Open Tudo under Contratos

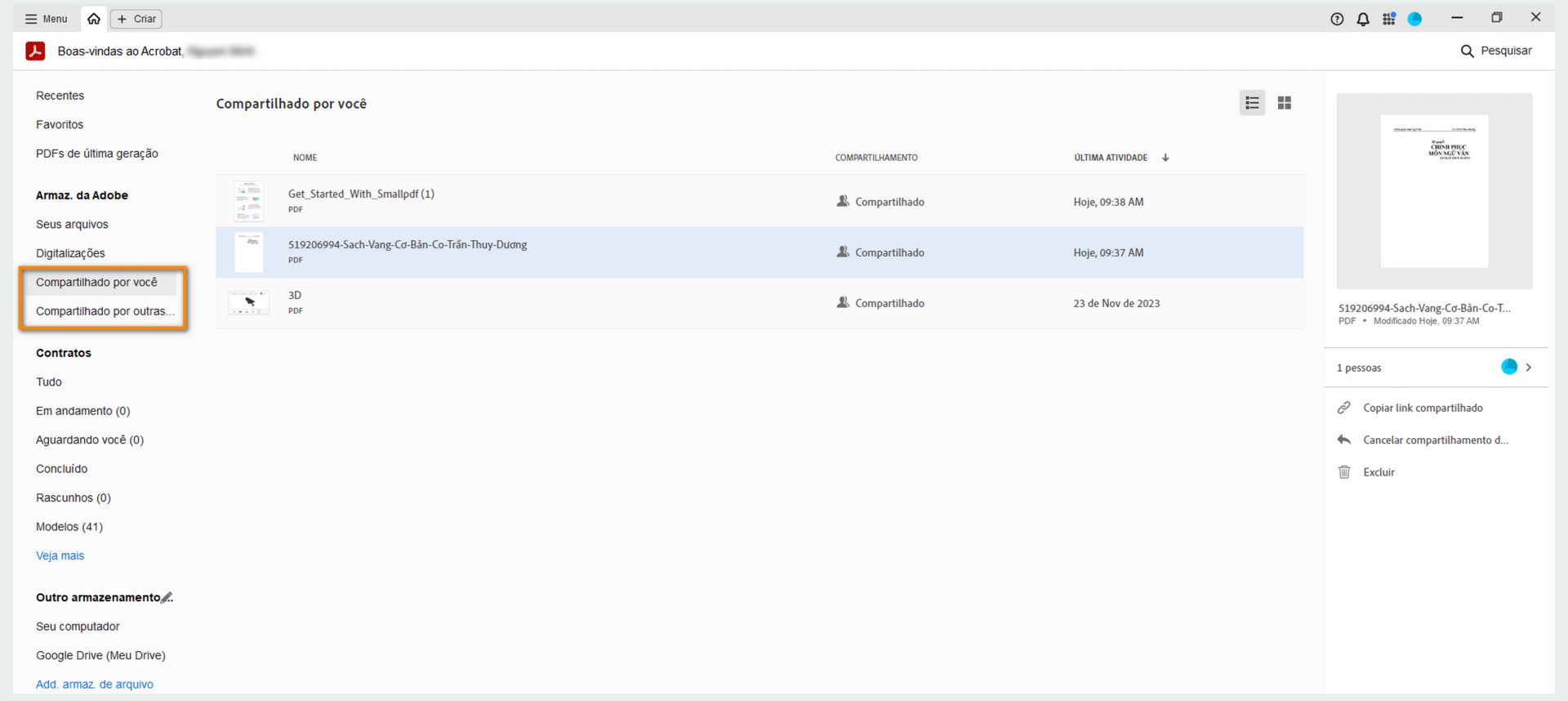tap(49, 382)
